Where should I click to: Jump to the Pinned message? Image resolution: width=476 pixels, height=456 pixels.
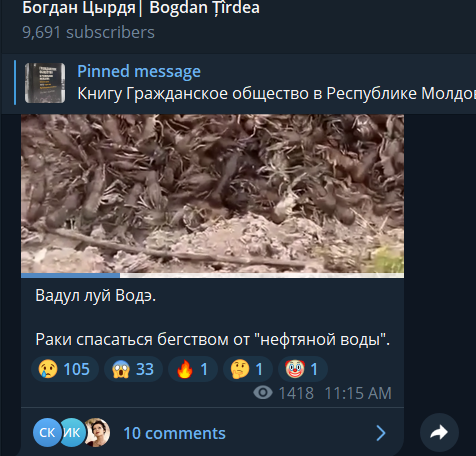(x=139, y=71)
